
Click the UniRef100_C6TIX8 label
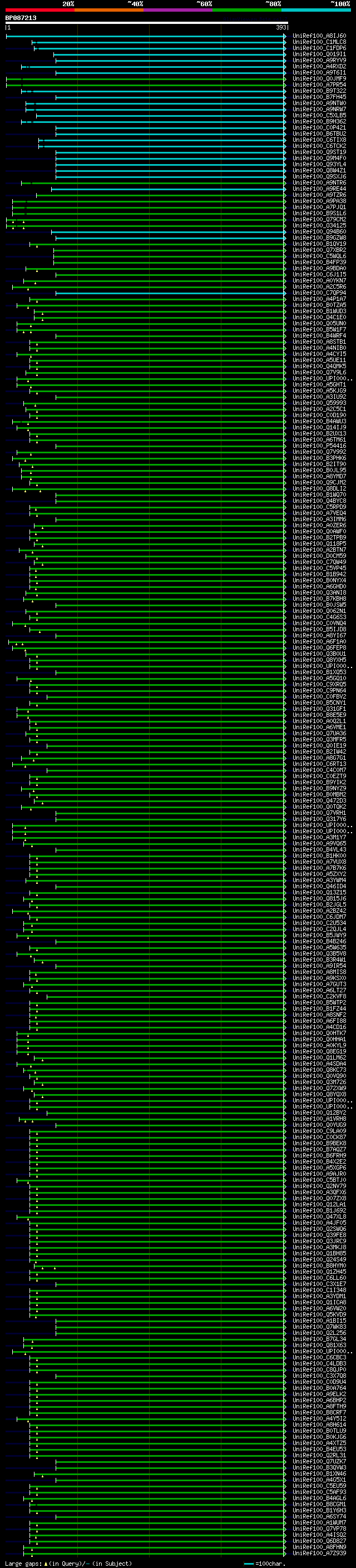coord(319,140)
